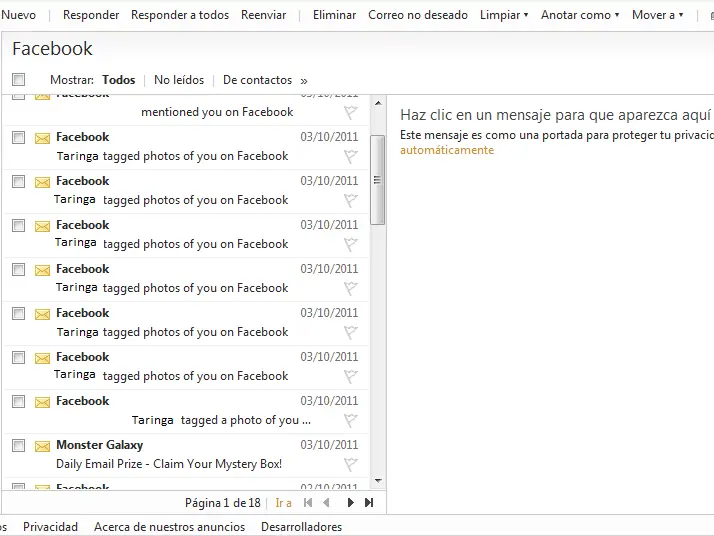Tick the select-all messages checkbox
Image resolution: width=714 pixels, height=536 pixels.
[19, 80]
